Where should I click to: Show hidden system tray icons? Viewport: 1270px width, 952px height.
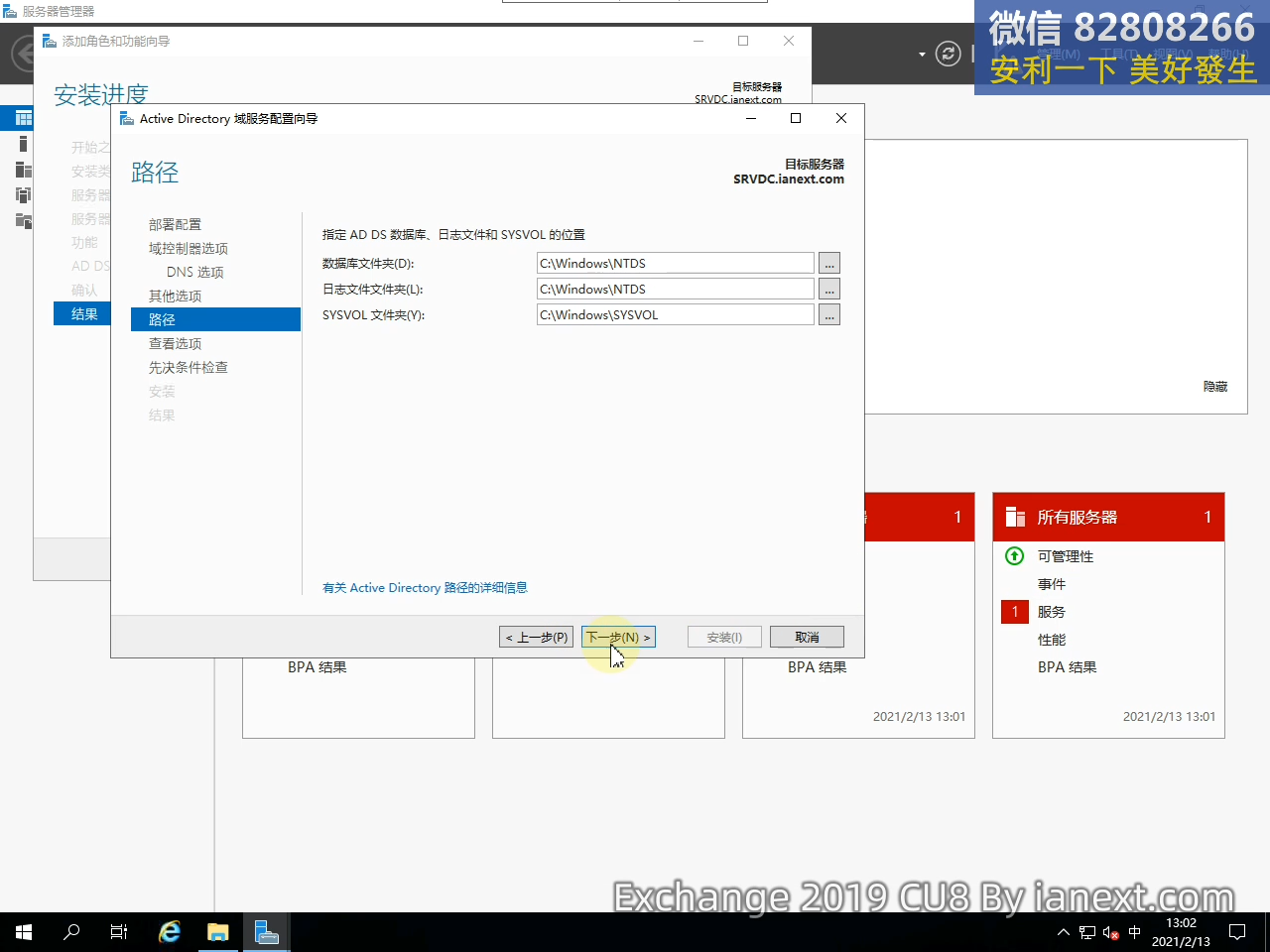[x=1064, y=932]
